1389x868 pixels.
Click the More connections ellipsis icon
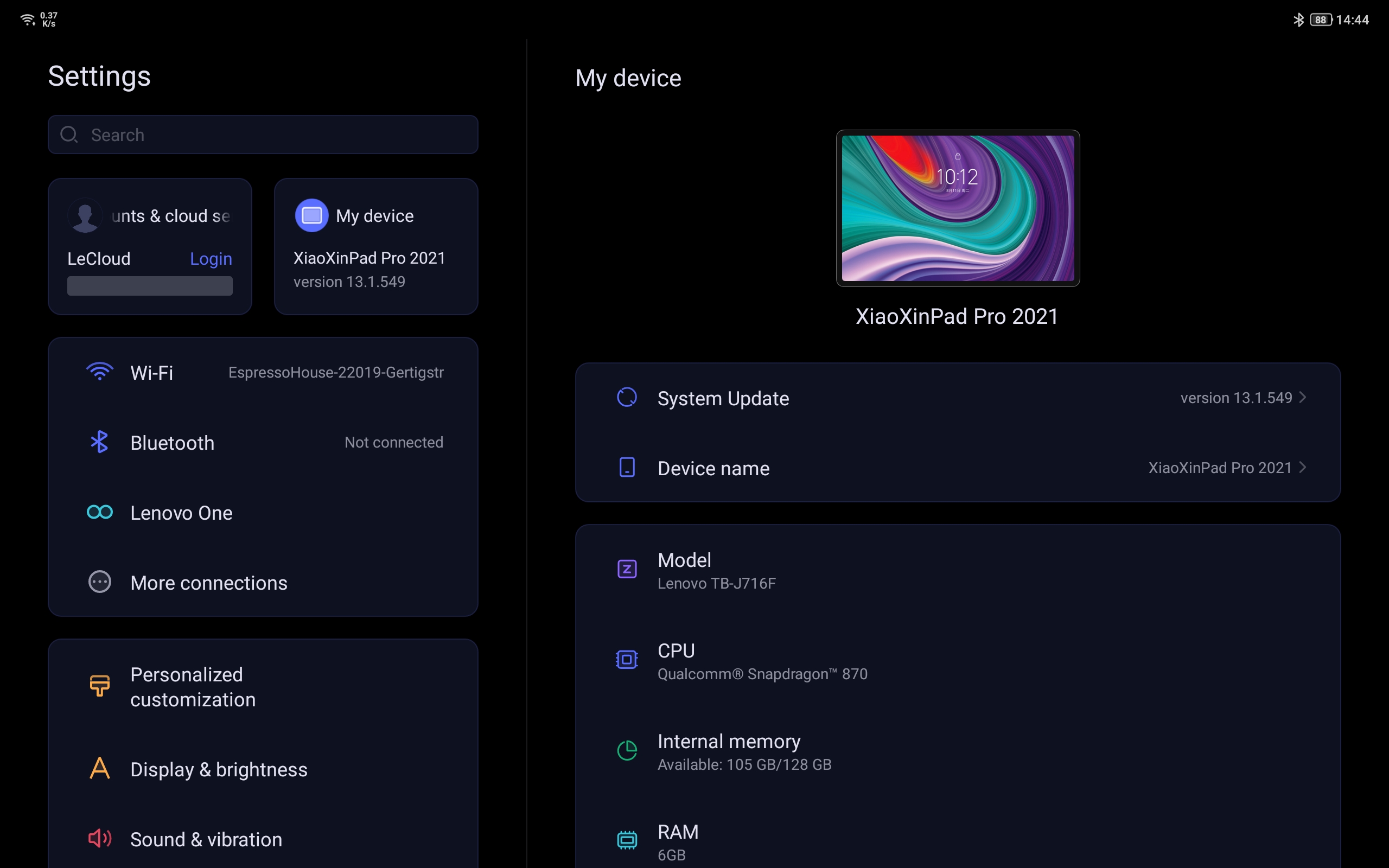[99, 582]
